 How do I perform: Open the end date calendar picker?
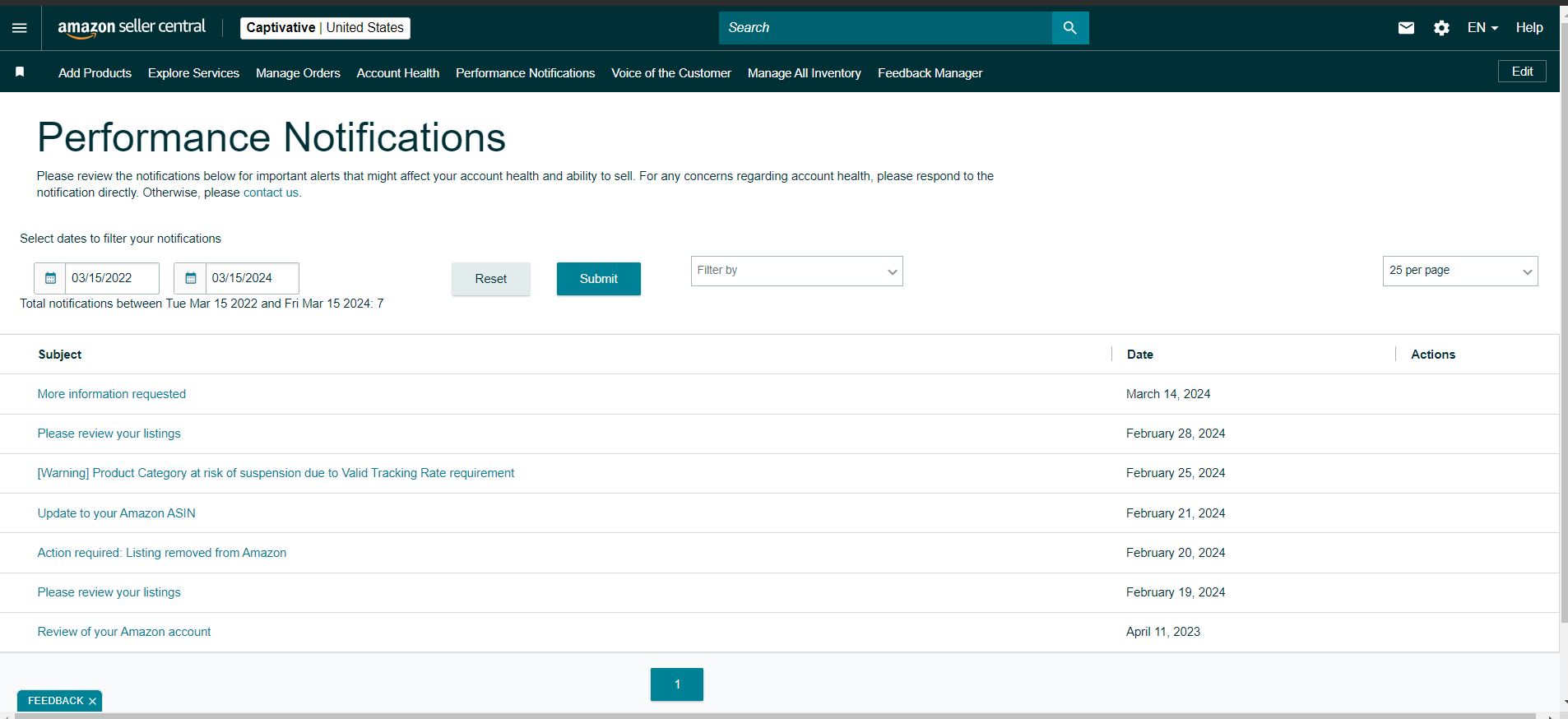(x=191, y=278)
